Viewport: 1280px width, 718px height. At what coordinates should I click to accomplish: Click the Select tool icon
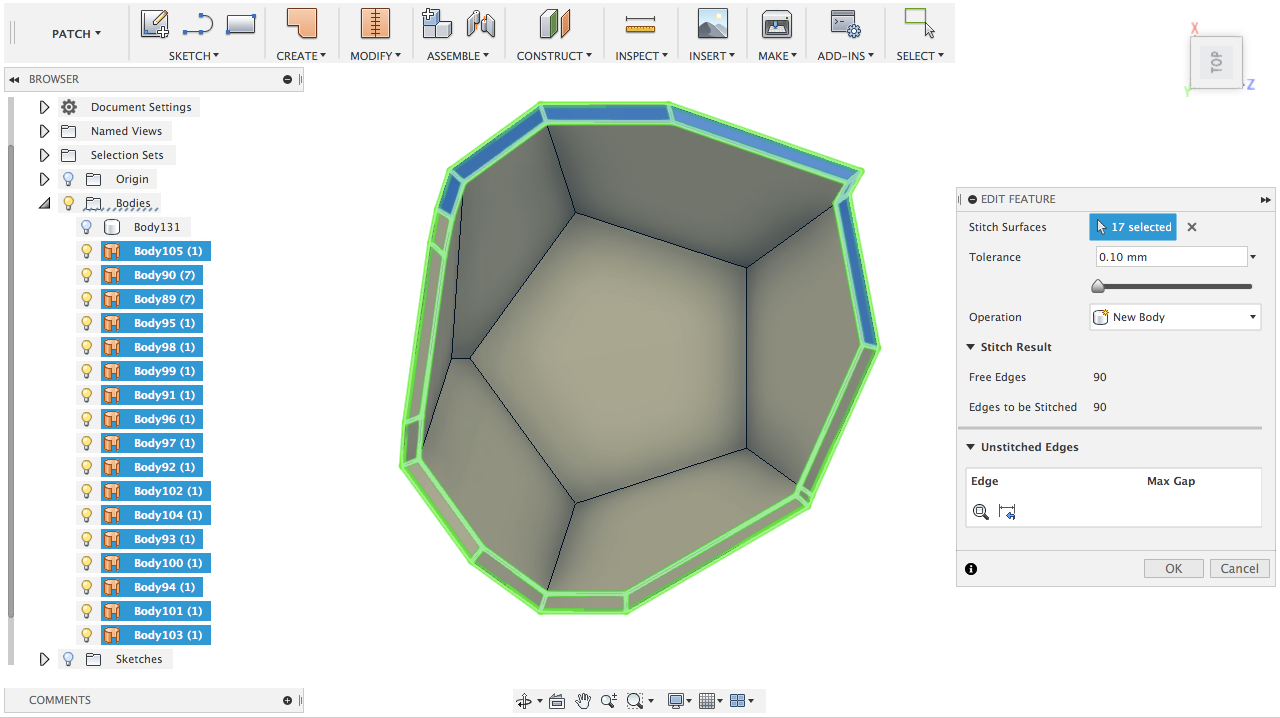[x=919, y=24]
